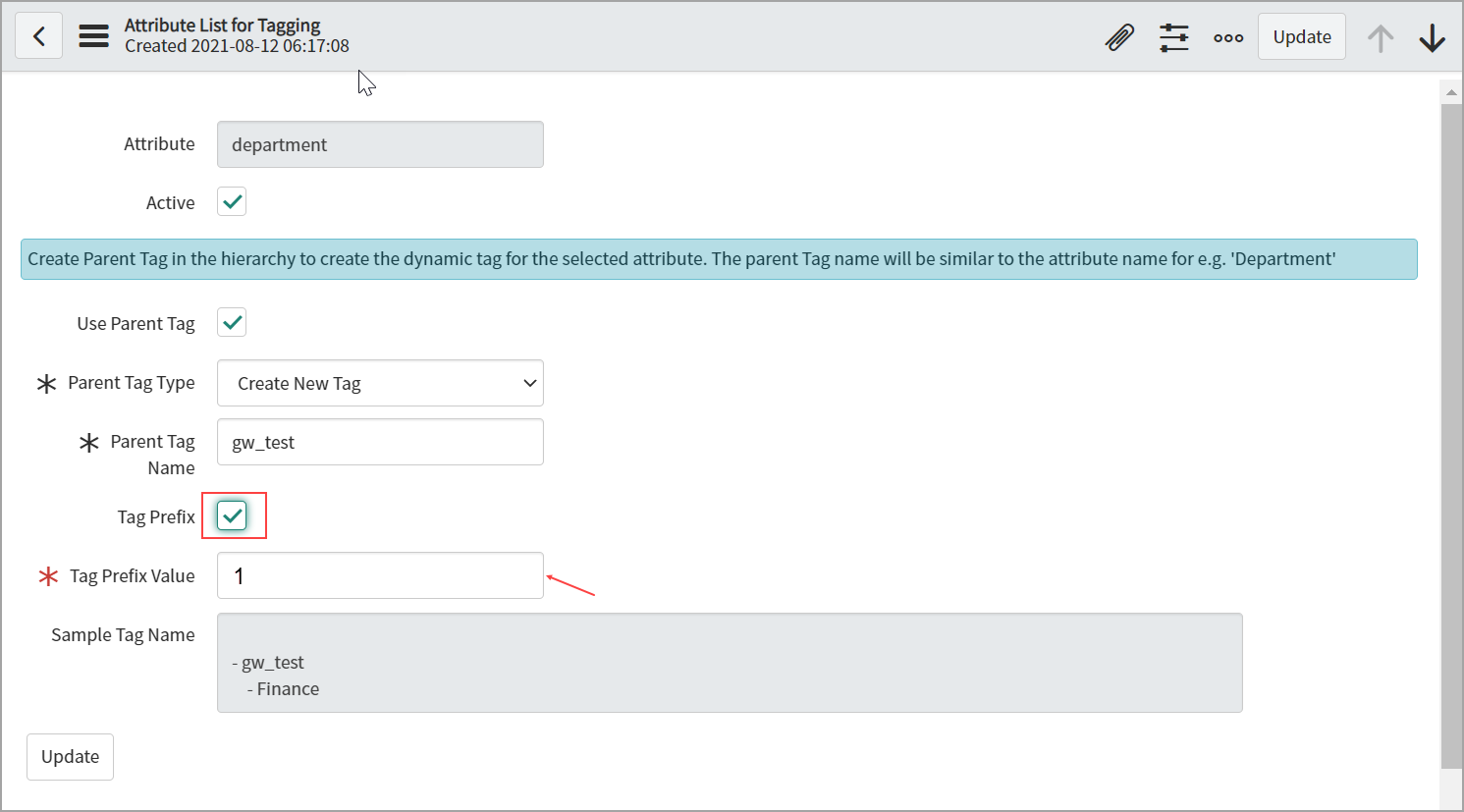The width and height of the screenshot is (1464, 812).
Task: Click the previous record up arrow
Action: [1382, 37]
